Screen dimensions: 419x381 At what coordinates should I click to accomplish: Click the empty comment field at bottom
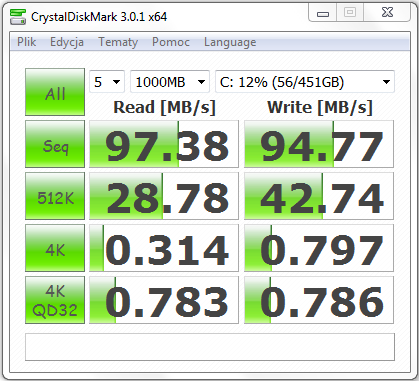coord(210,347)
